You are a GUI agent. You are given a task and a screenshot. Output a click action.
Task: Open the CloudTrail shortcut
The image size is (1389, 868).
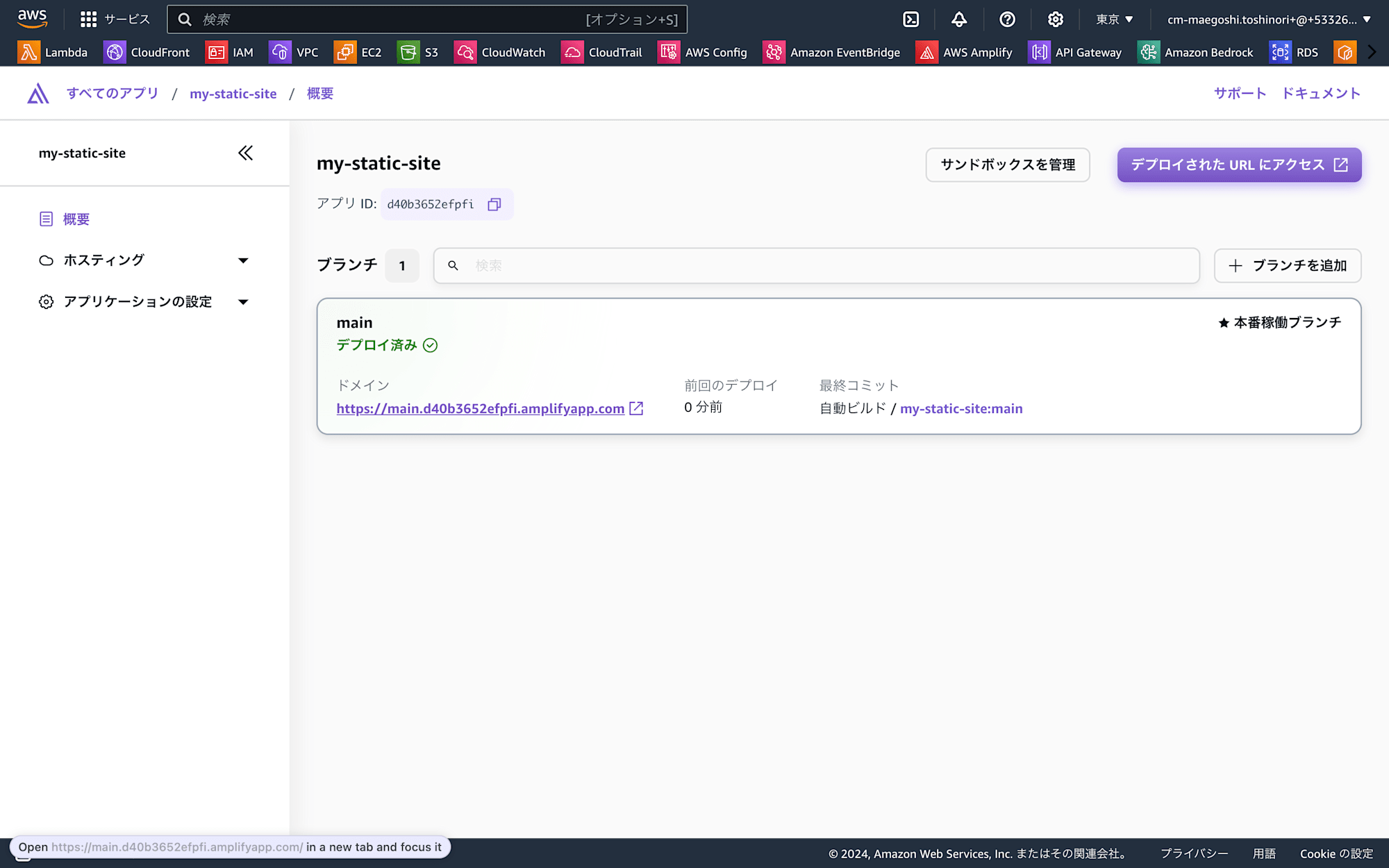601,52
